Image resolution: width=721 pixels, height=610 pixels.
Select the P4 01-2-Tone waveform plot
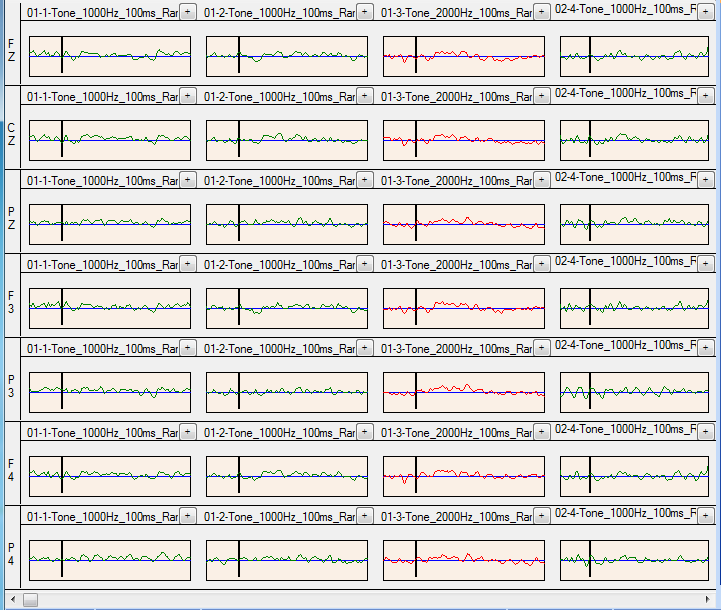coord(287,560)
